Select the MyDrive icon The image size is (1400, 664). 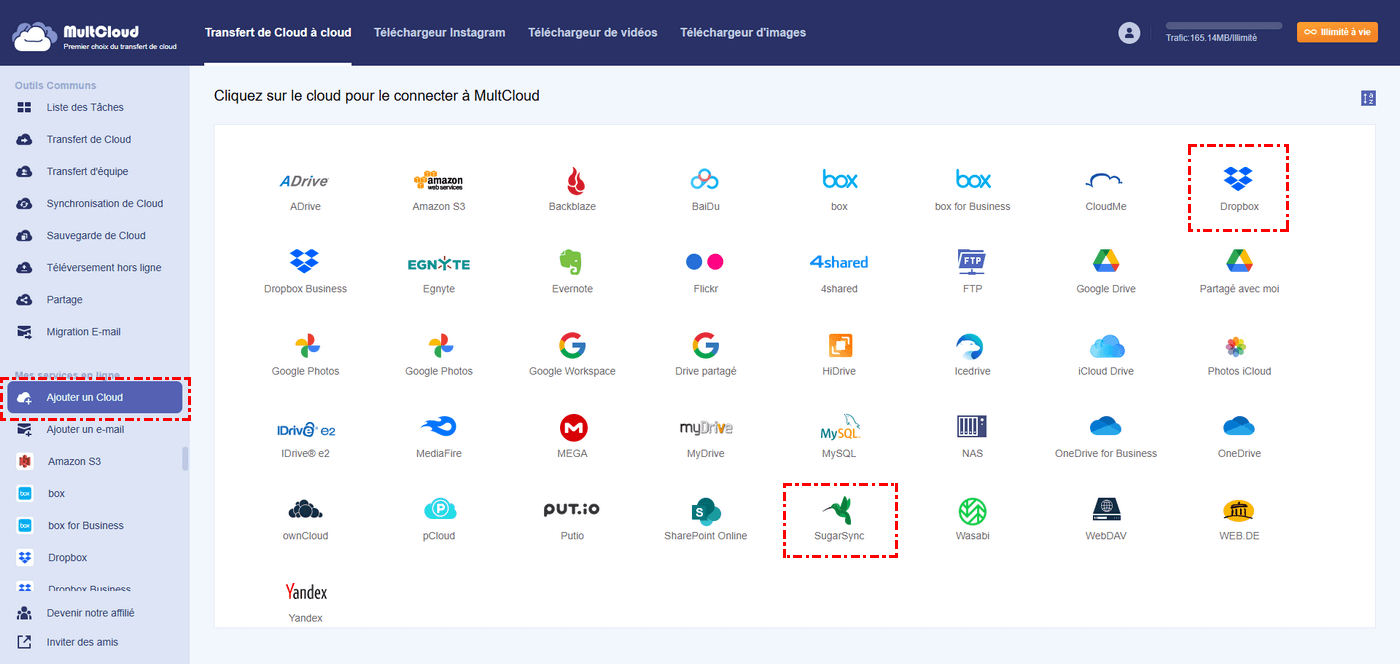tap(706, 428)
